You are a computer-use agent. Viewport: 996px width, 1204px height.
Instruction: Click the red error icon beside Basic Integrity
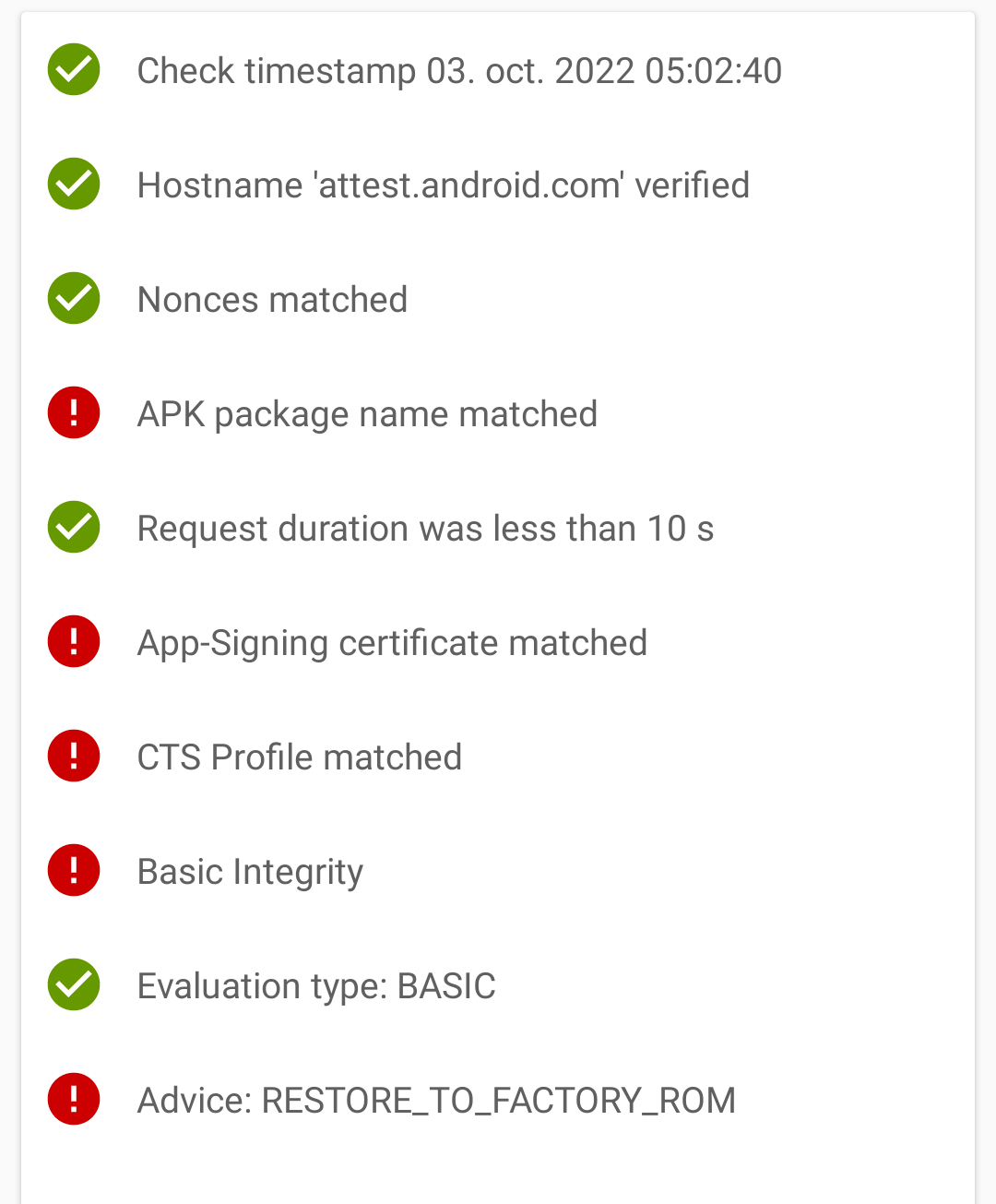(x=73, y=870)
